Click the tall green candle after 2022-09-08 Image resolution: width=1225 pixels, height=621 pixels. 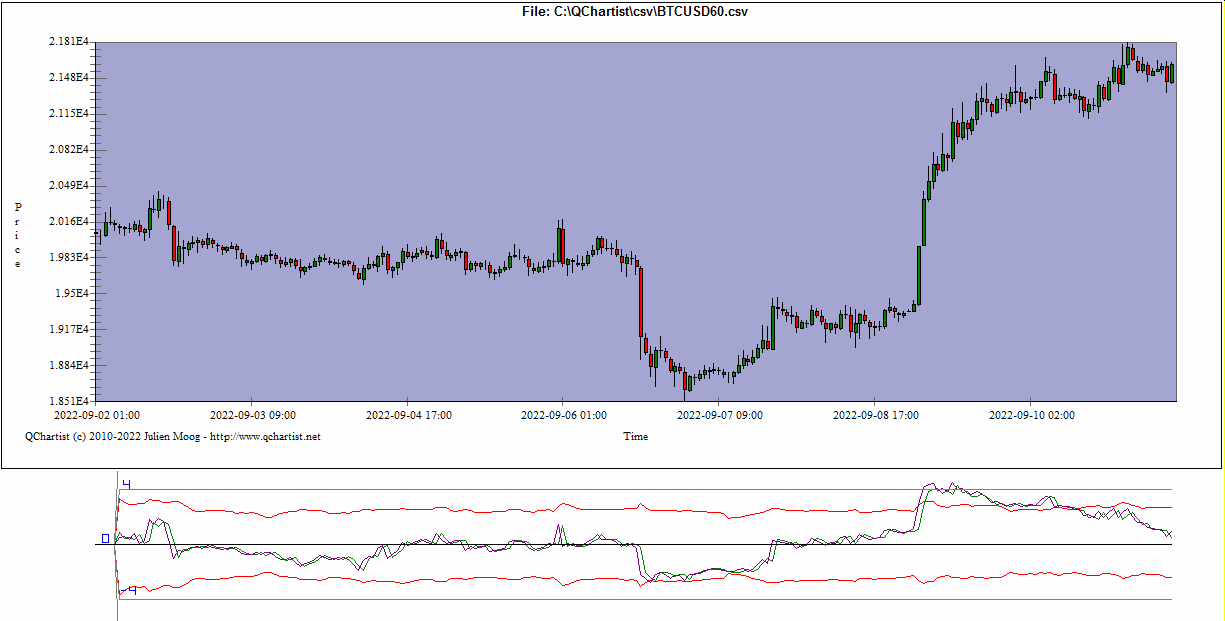tap(919, 274)
